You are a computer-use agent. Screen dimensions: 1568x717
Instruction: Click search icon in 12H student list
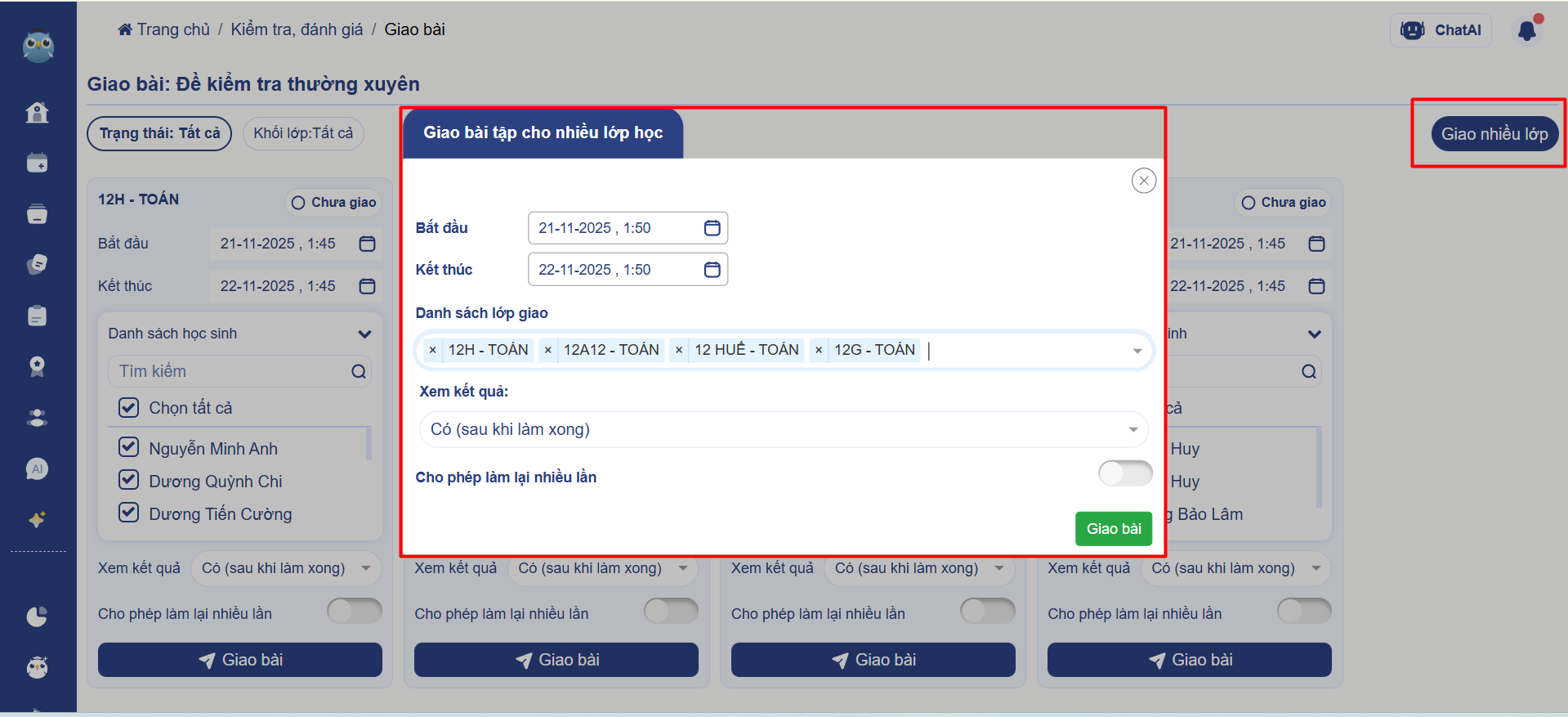click(x=359, y=372)
